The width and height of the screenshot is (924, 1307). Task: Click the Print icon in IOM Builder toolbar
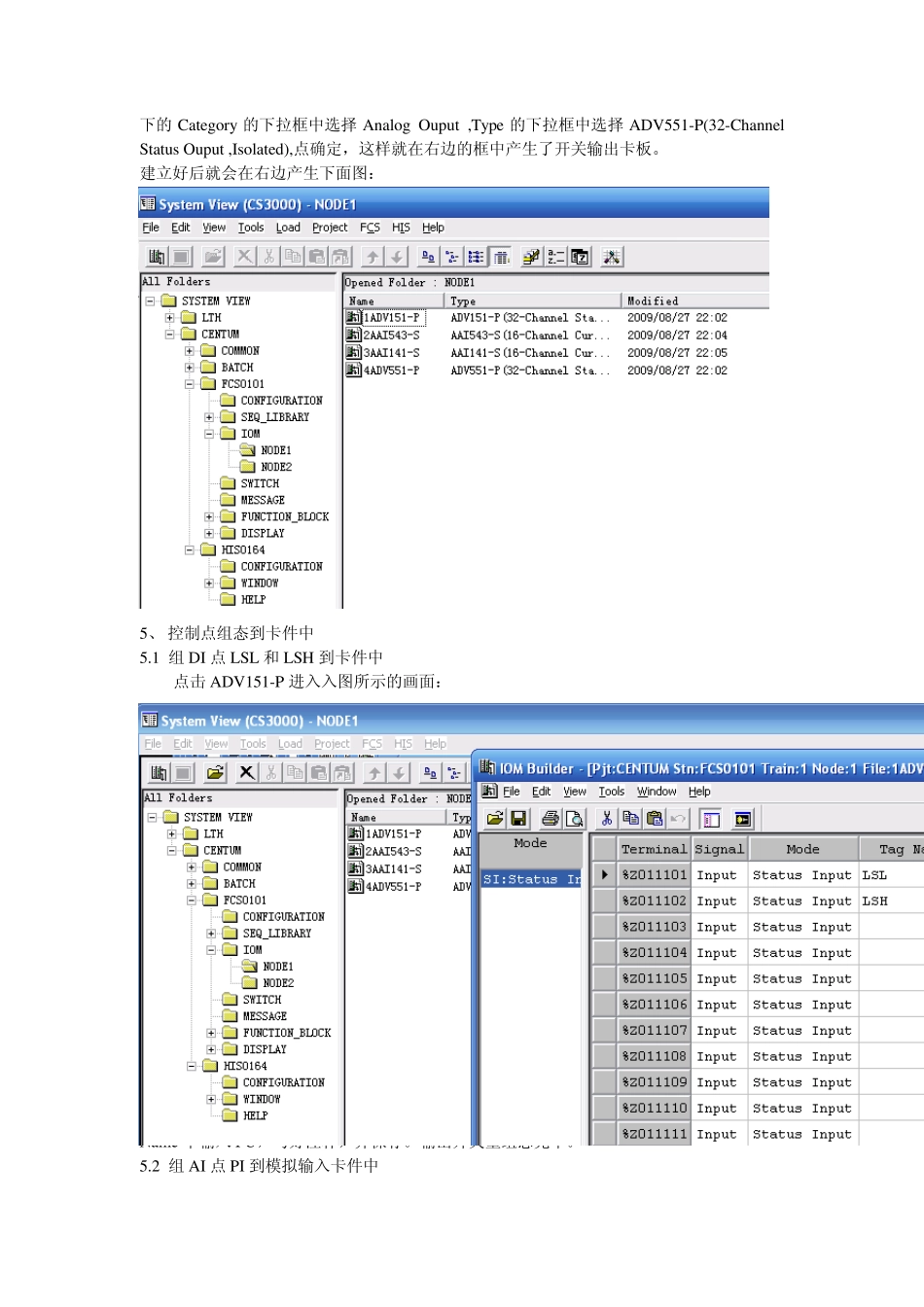pyautogui.click(x=551, y=819)
